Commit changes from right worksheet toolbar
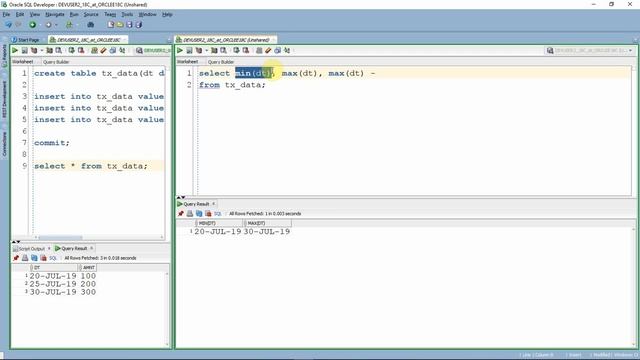 pos(236,50)
